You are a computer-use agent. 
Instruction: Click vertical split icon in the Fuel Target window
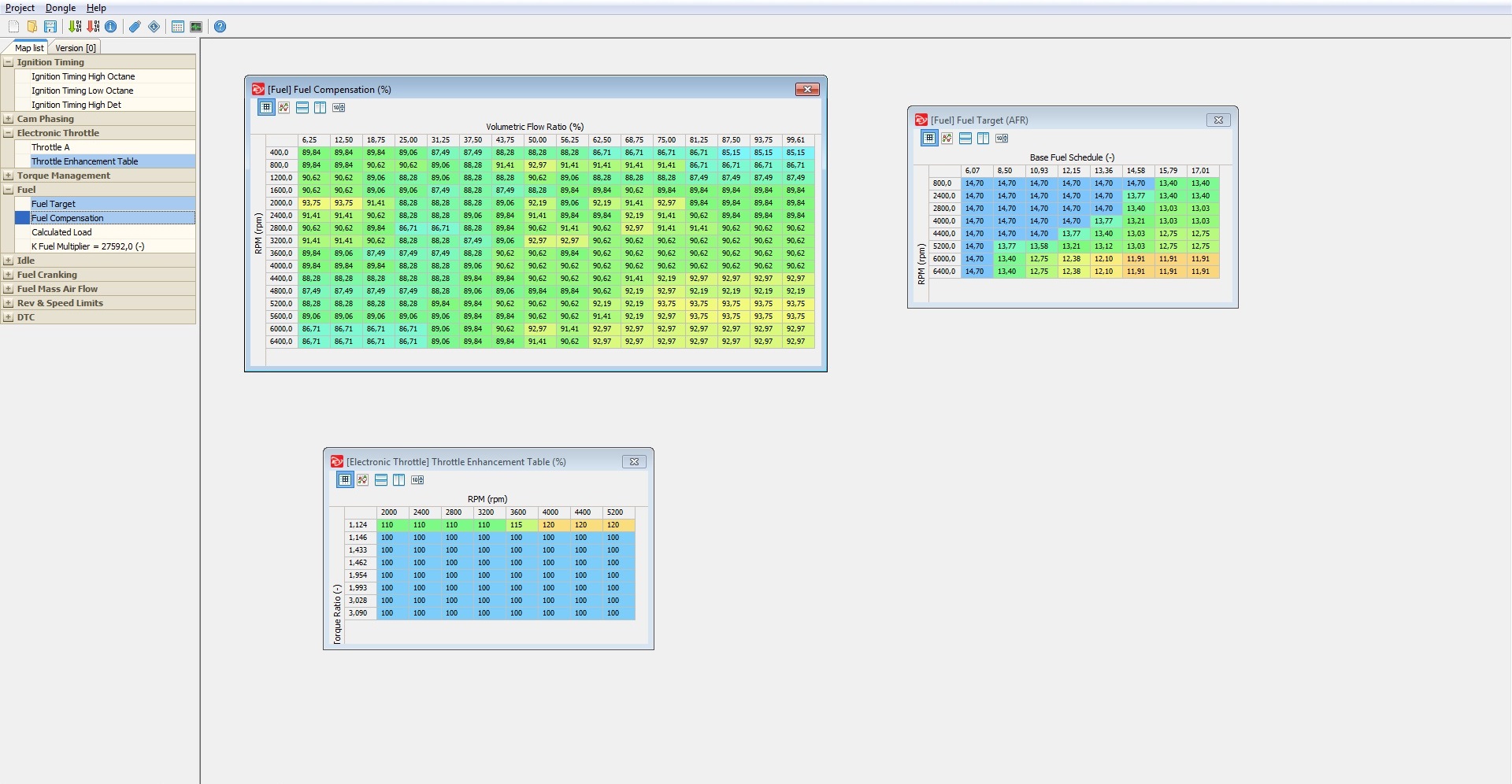tap(984, 138)
